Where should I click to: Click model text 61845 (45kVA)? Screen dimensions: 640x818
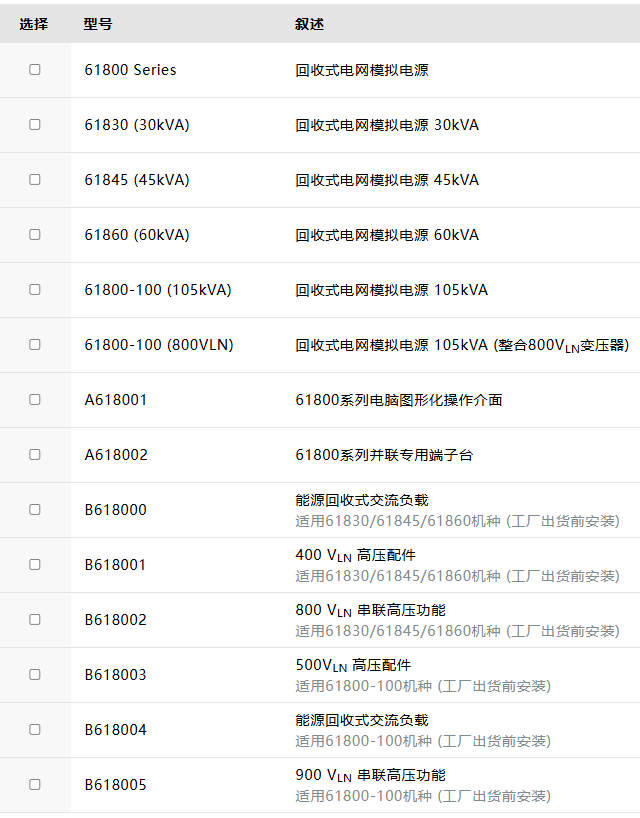(137, 180)
